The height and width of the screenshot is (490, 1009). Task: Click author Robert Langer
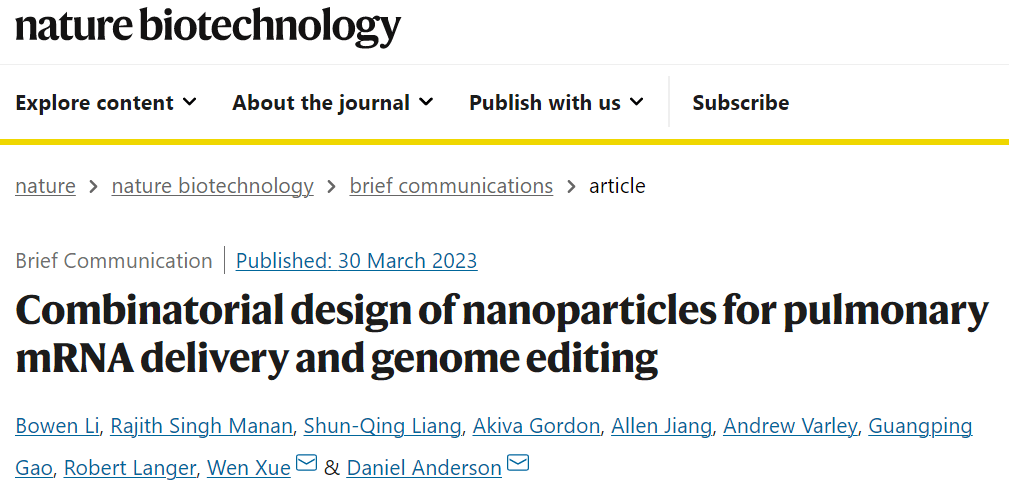130,467
